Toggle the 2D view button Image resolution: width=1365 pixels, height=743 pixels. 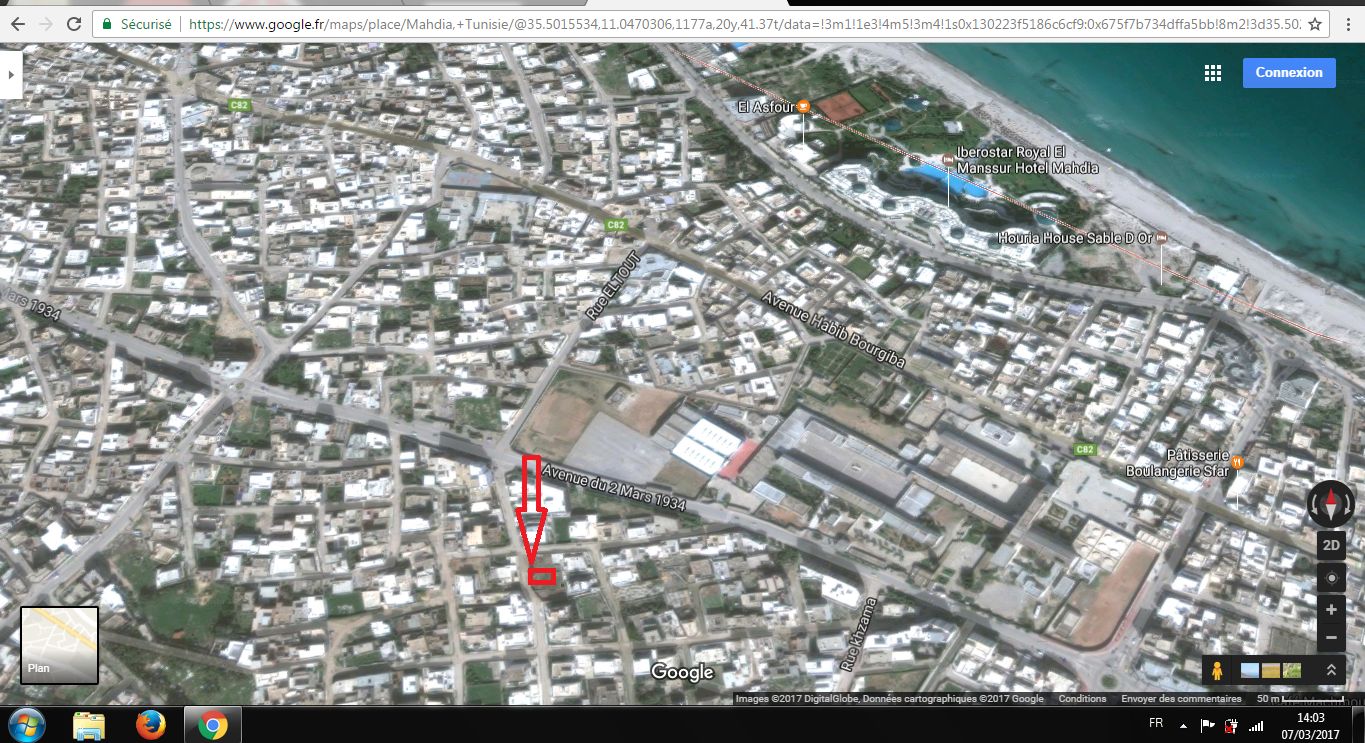click(1331, 545)
